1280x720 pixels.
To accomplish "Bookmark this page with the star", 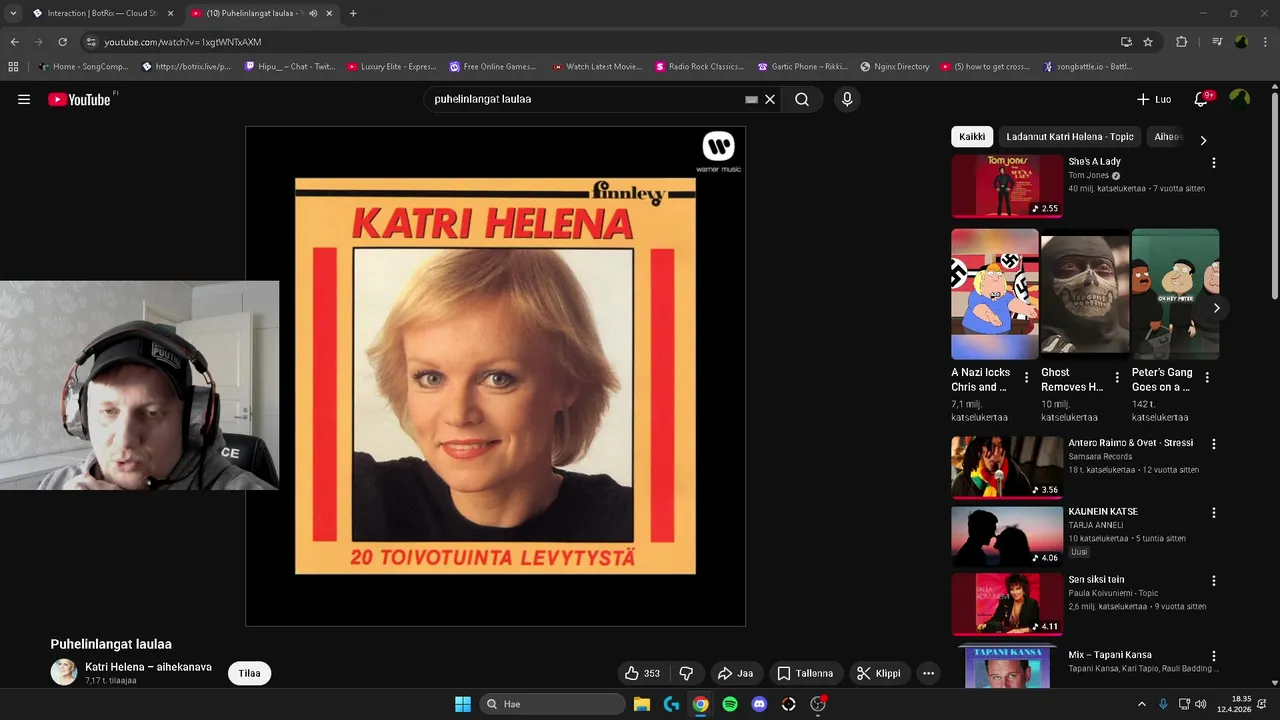I will 1148,42.
